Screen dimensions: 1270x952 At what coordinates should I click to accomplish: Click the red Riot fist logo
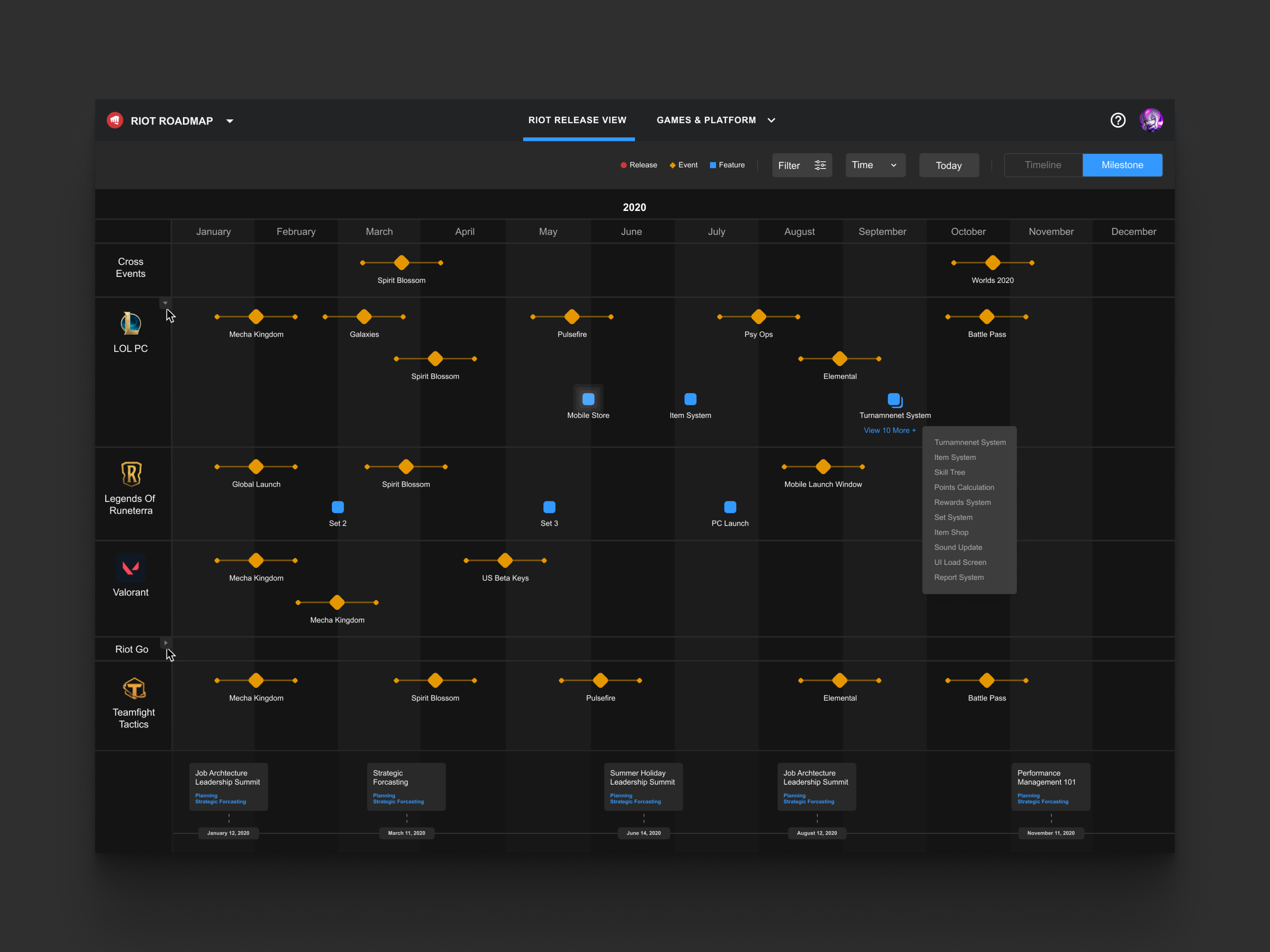pyautogui.click(x=115, y=120)
